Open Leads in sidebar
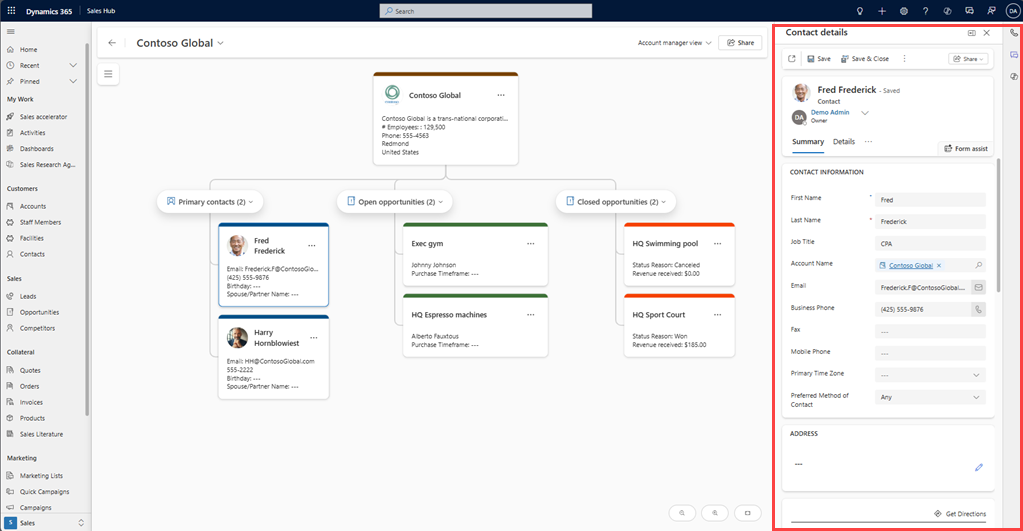 28,296
